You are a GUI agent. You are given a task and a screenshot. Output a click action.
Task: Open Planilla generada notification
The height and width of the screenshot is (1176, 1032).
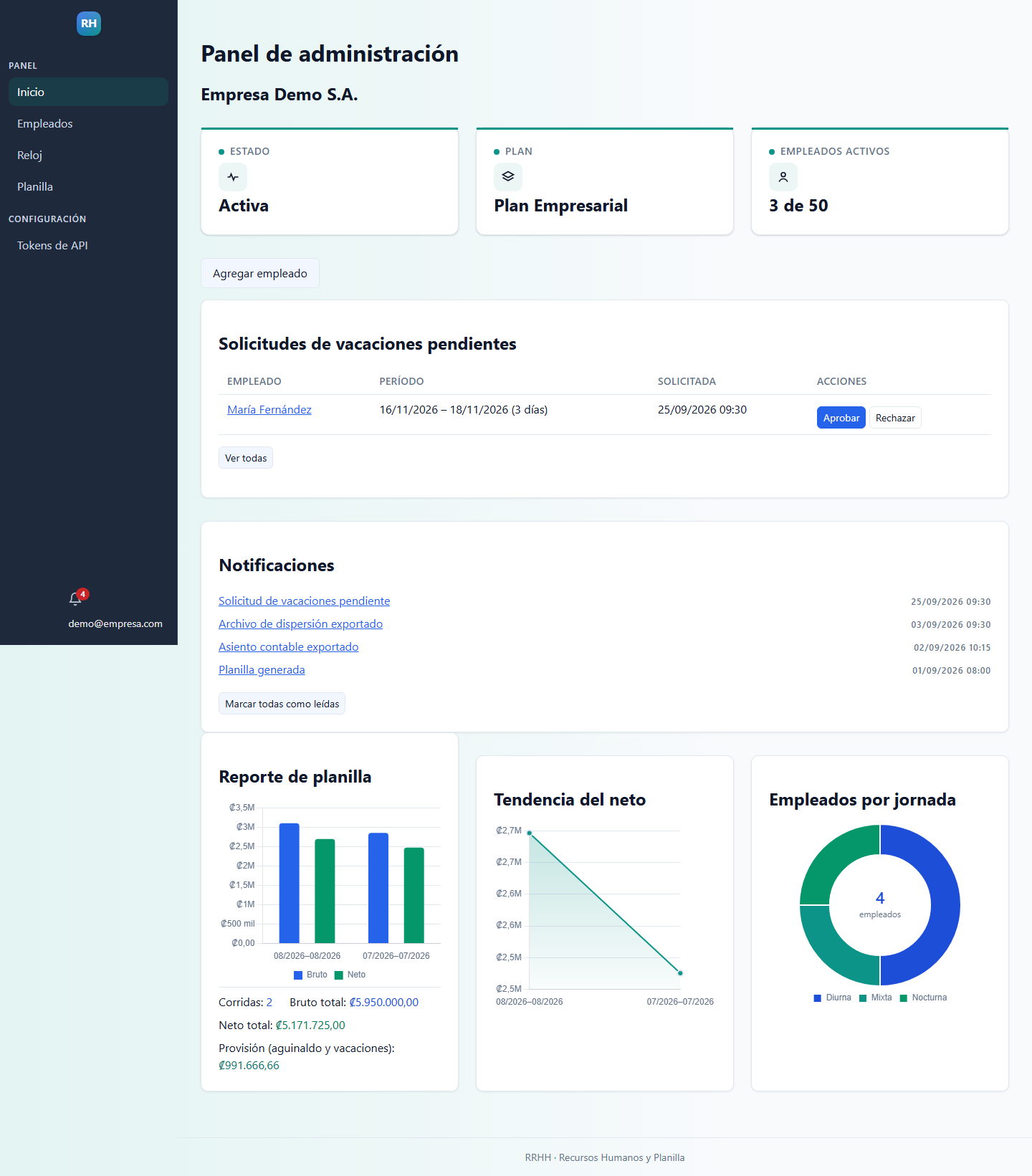click(262, 670)
